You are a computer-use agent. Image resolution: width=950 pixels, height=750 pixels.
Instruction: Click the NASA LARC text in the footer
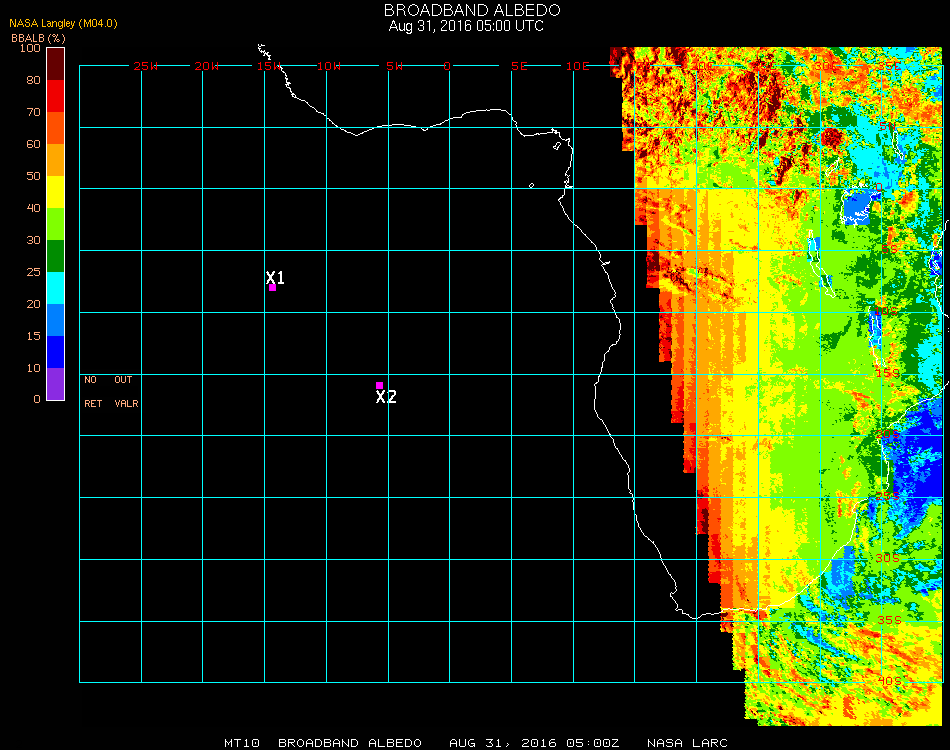[687, 743]
